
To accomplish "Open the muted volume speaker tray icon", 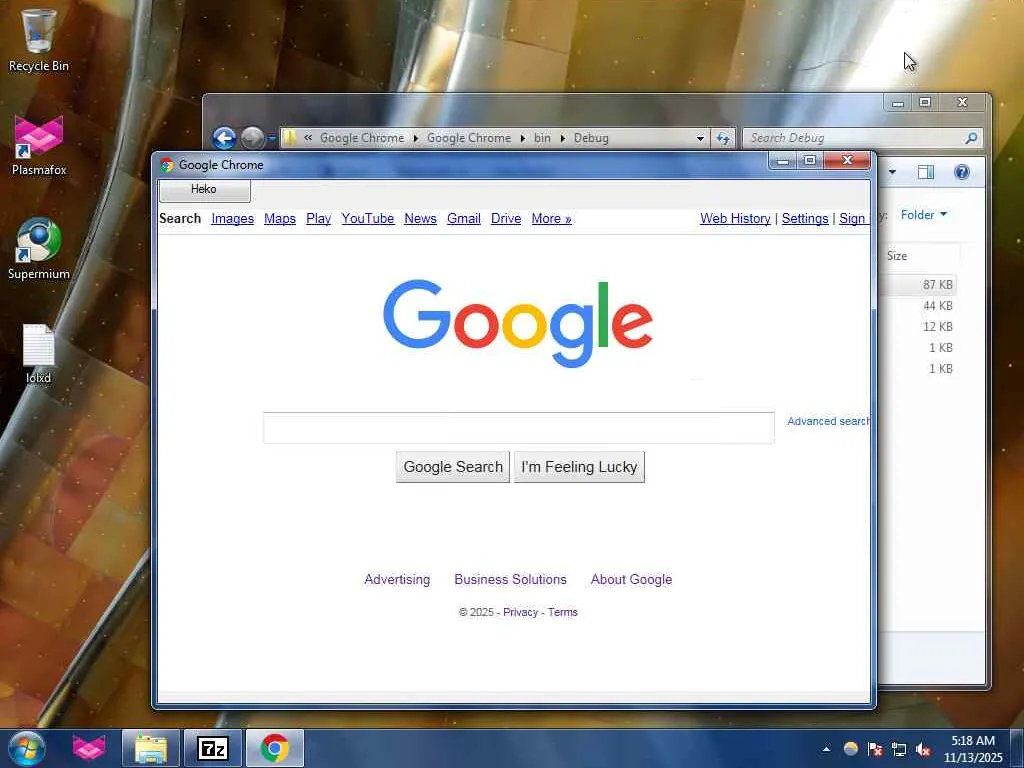I will pyautogui.click(x=923, y=749).
